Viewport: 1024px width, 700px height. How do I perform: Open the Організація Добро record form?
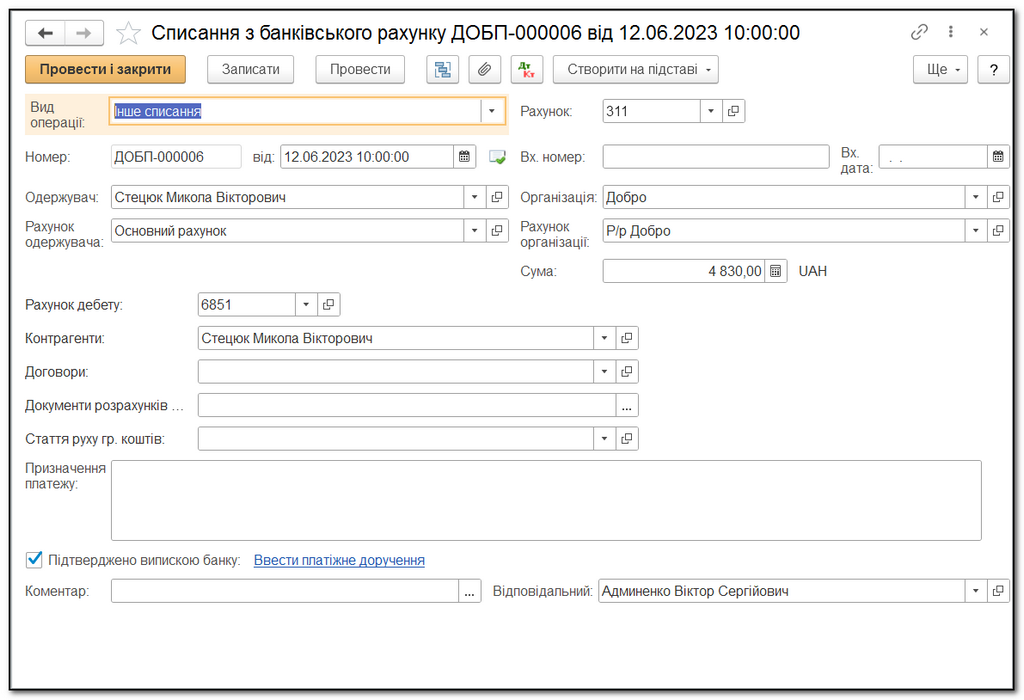pyautogui.click(x=998, y=197)
